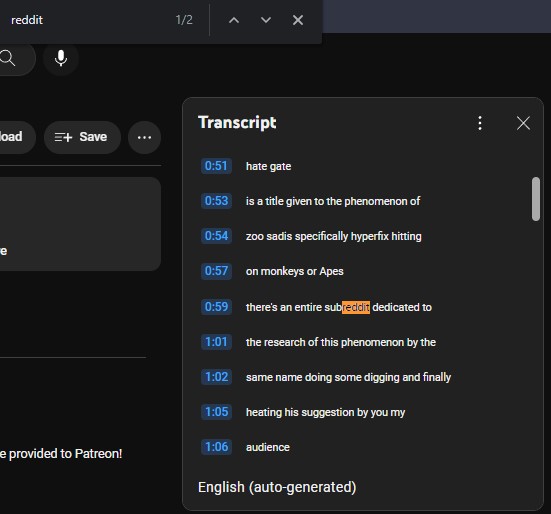Image resolution: width=551 pixels, height=514 pixels.
Task: Jump to 0:51 timestamp
Action: click(x=216, y=166)
